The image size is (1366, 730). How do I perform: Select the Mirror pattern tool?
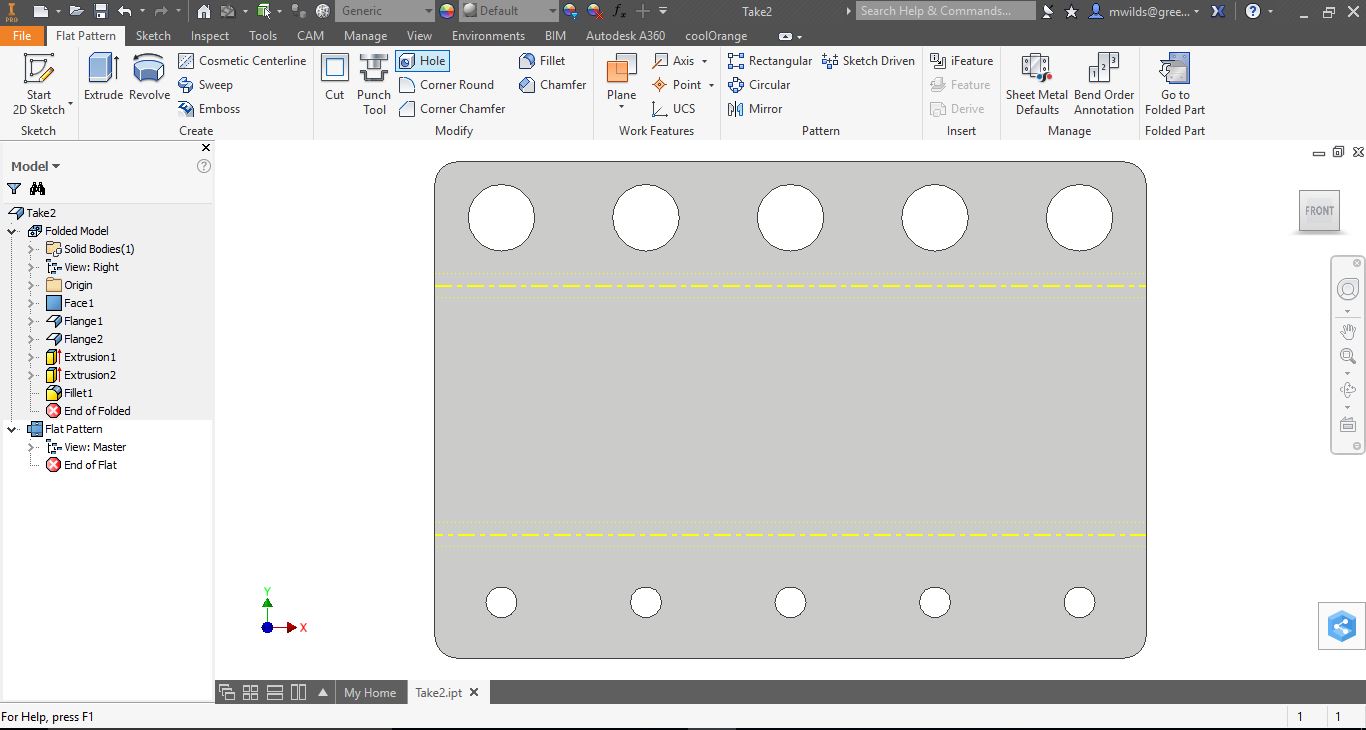[x=755, y=109]
